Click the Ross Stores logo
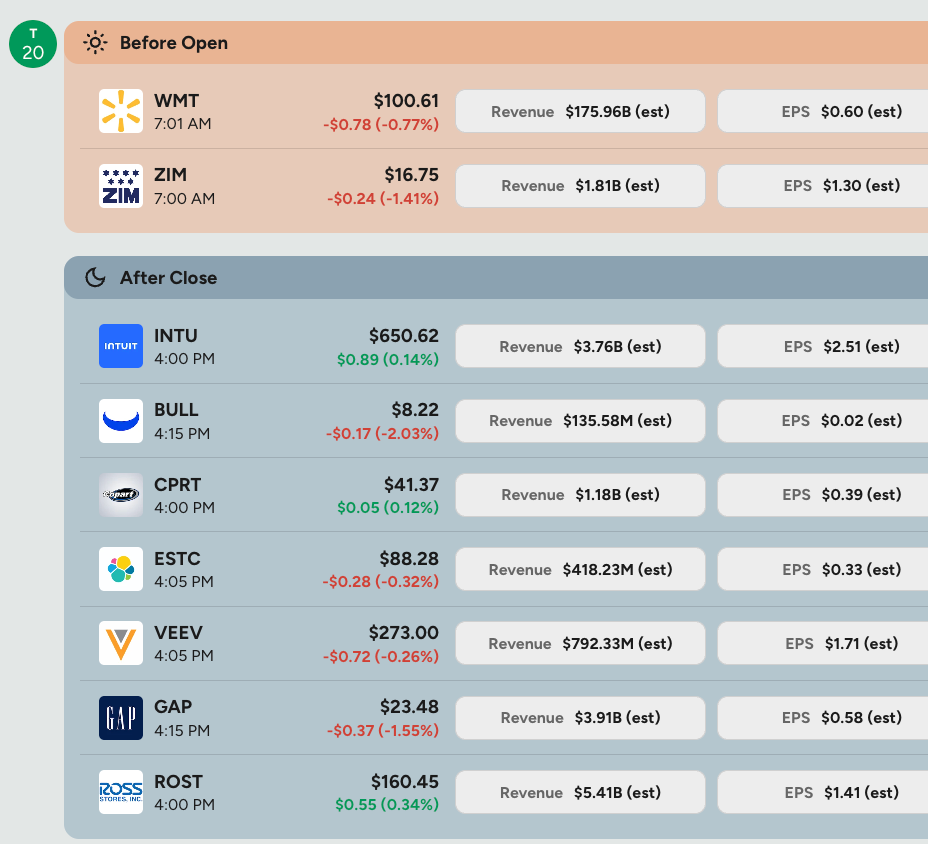928x844 pixels. [x=121, y=792]
